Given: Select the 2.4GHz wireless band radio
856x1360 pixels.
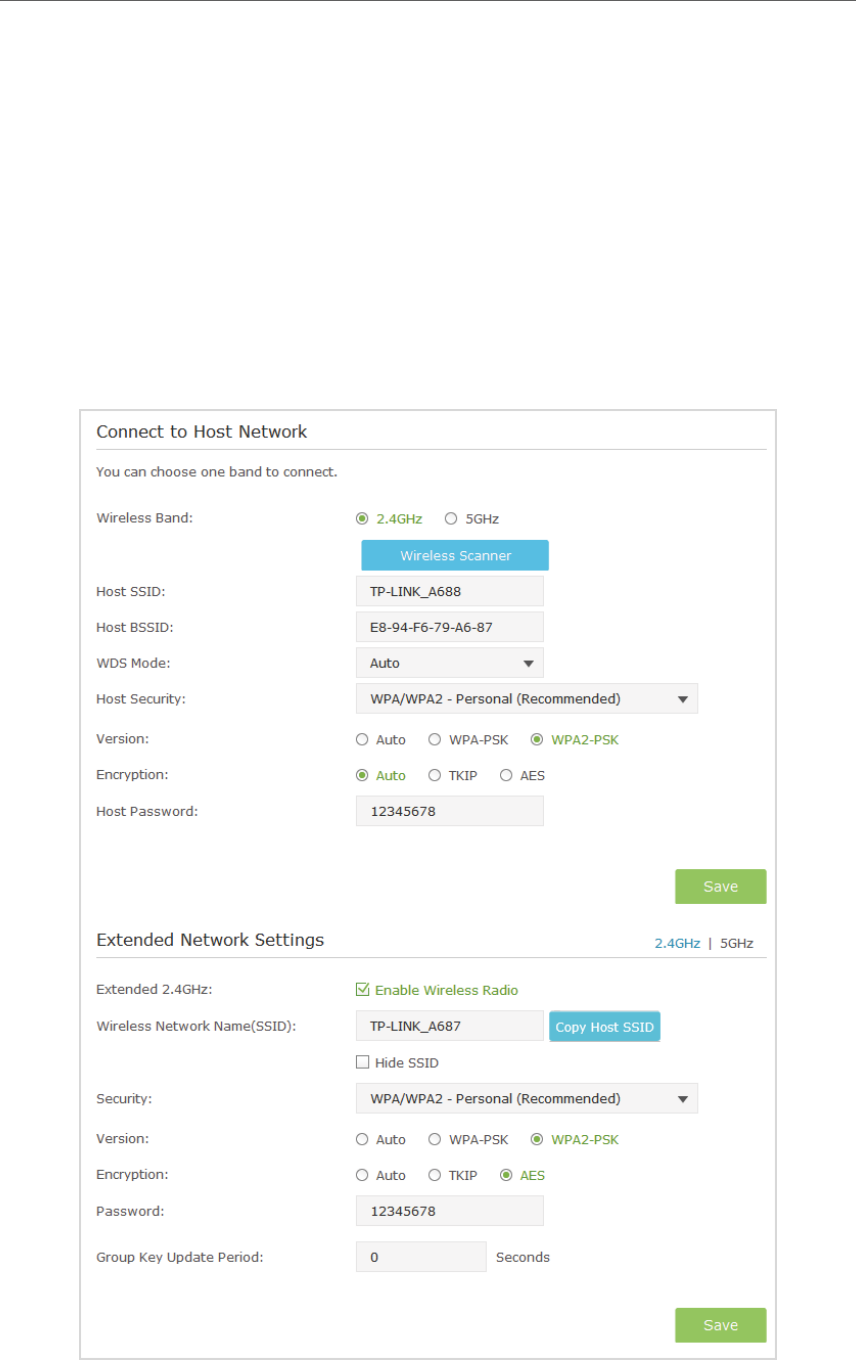Looking at the screenshot, I should tap(362, 519).
